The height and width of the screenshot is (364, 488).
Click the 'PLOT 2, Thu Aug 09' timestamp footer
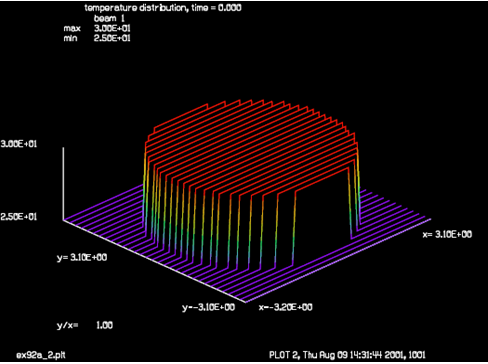click(347, 355)
